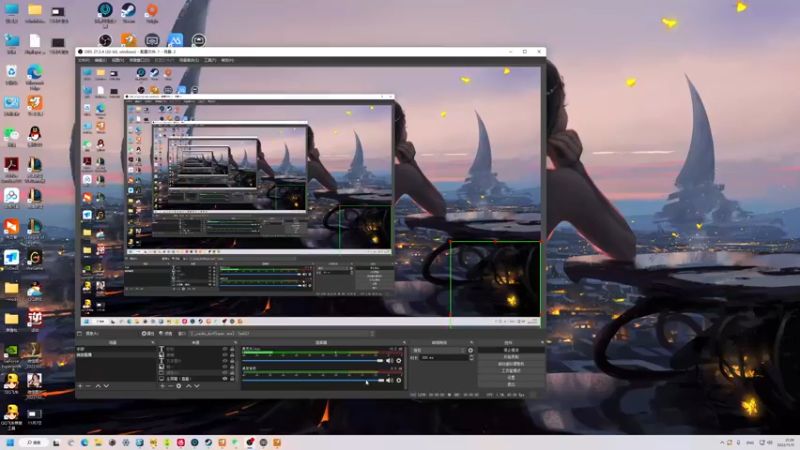800x450 pixels.
Task: Select the green-outlined source in OBS preview
Action: coord(495,278)
